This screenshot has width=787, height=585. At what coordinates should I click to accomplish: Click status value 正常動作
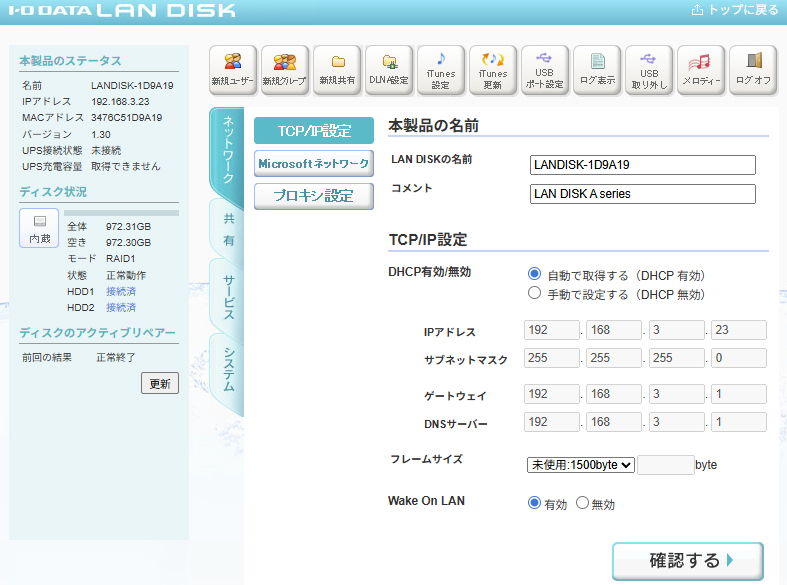(x=126, y=275)
